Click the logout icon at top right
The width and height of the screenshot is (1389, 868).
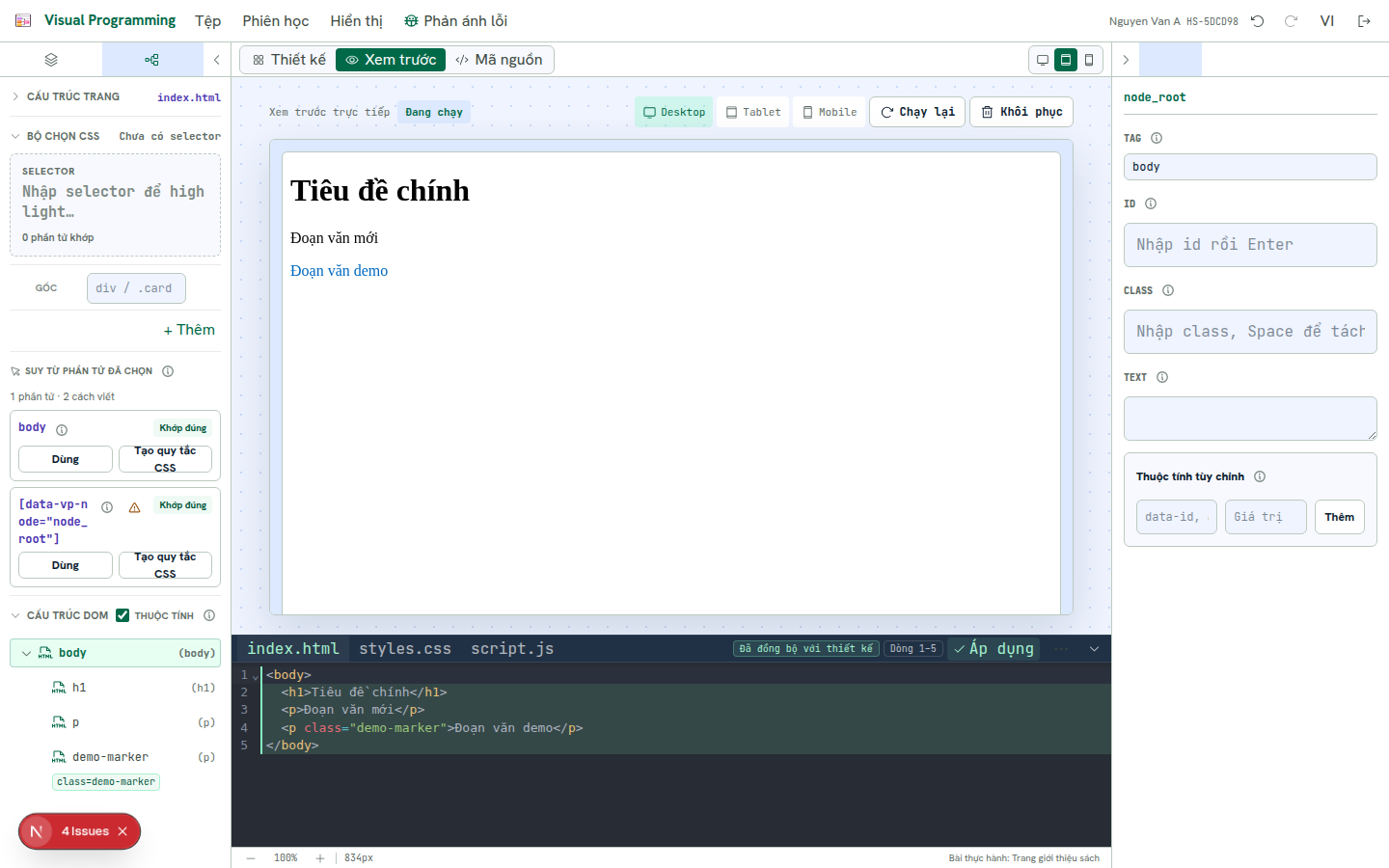(1364, 21)
